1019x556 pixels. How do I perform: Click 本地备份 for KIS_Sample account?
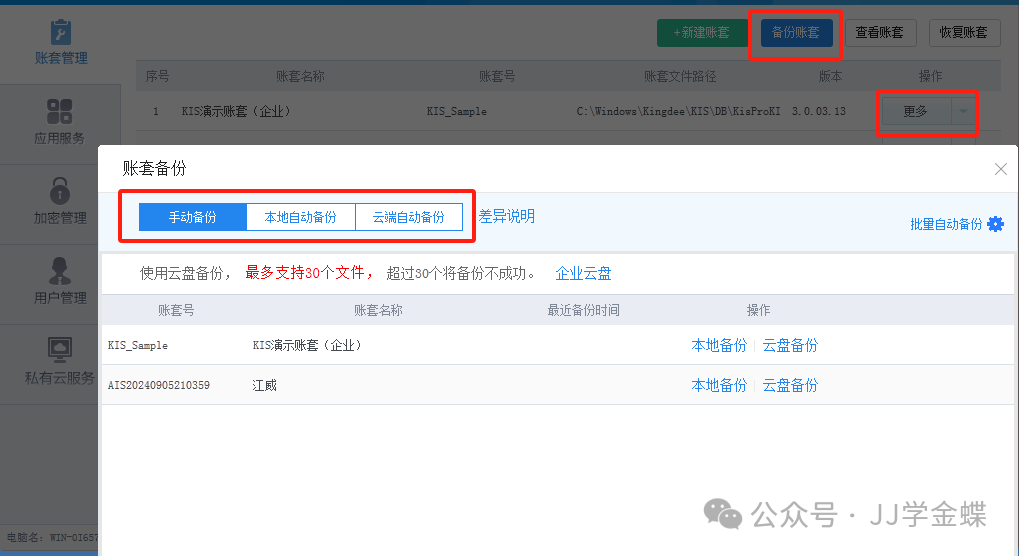click(719, 345)
